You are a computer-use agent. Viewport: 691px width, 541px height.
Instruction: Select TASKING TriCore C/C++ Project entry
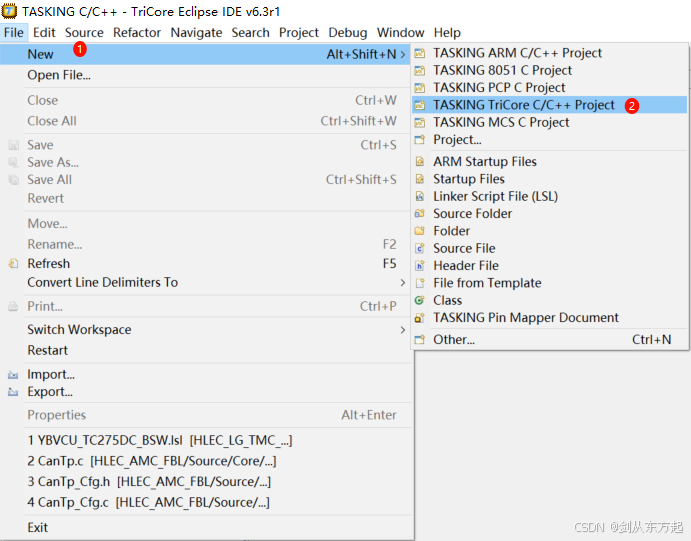coord(550,105)
